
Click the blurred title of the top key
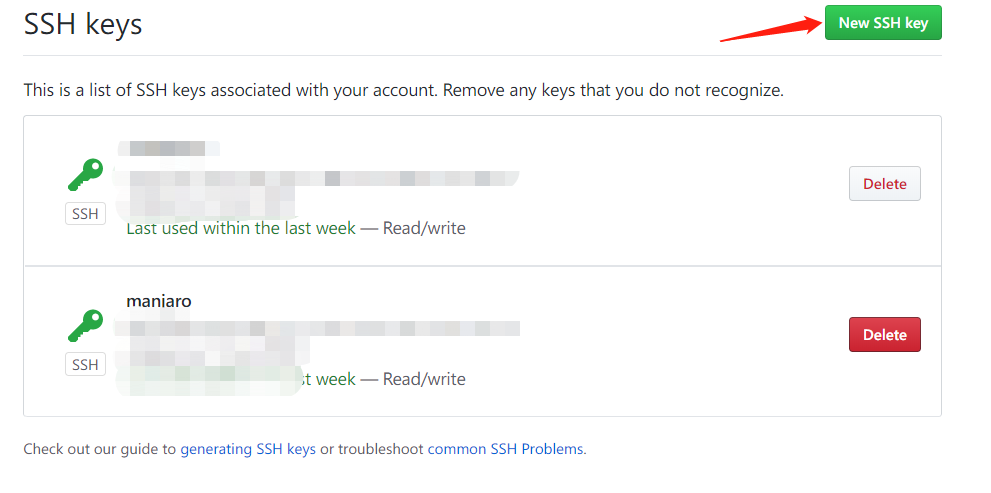point(168,149)
